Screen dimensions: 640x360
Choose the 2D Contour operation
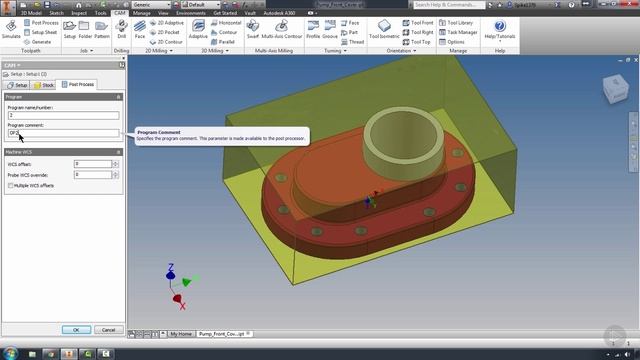point(166,42)
